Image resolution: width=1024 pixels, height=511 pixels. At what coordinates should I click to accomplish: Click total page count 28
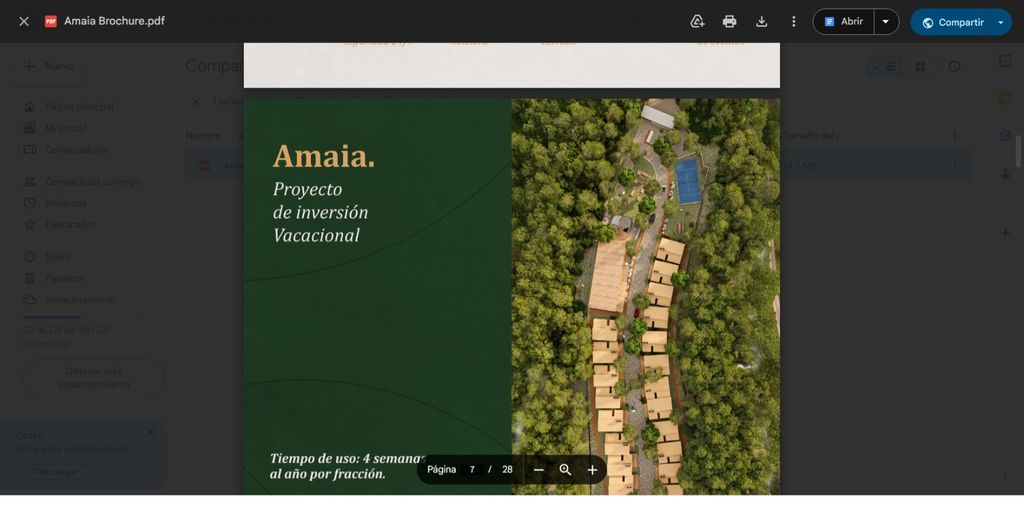[x=507, y=470]
